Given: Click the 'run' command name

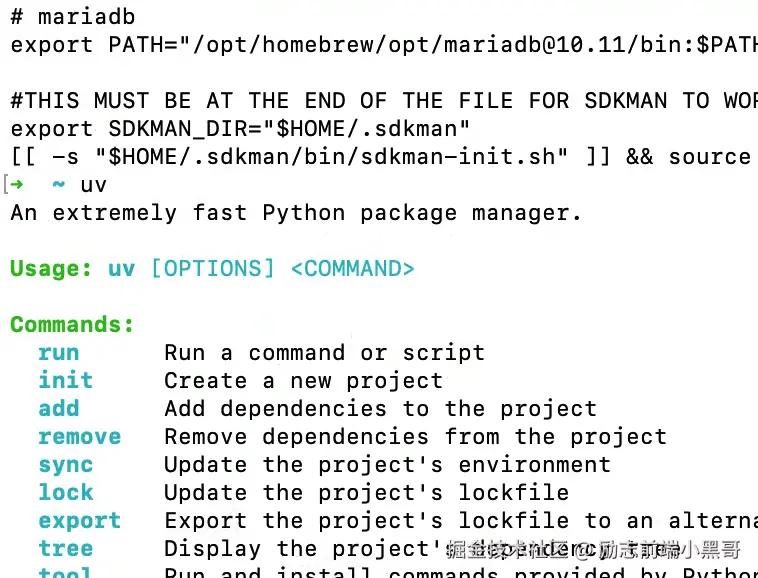Looking at the screenshot, I should coord(58,353).
